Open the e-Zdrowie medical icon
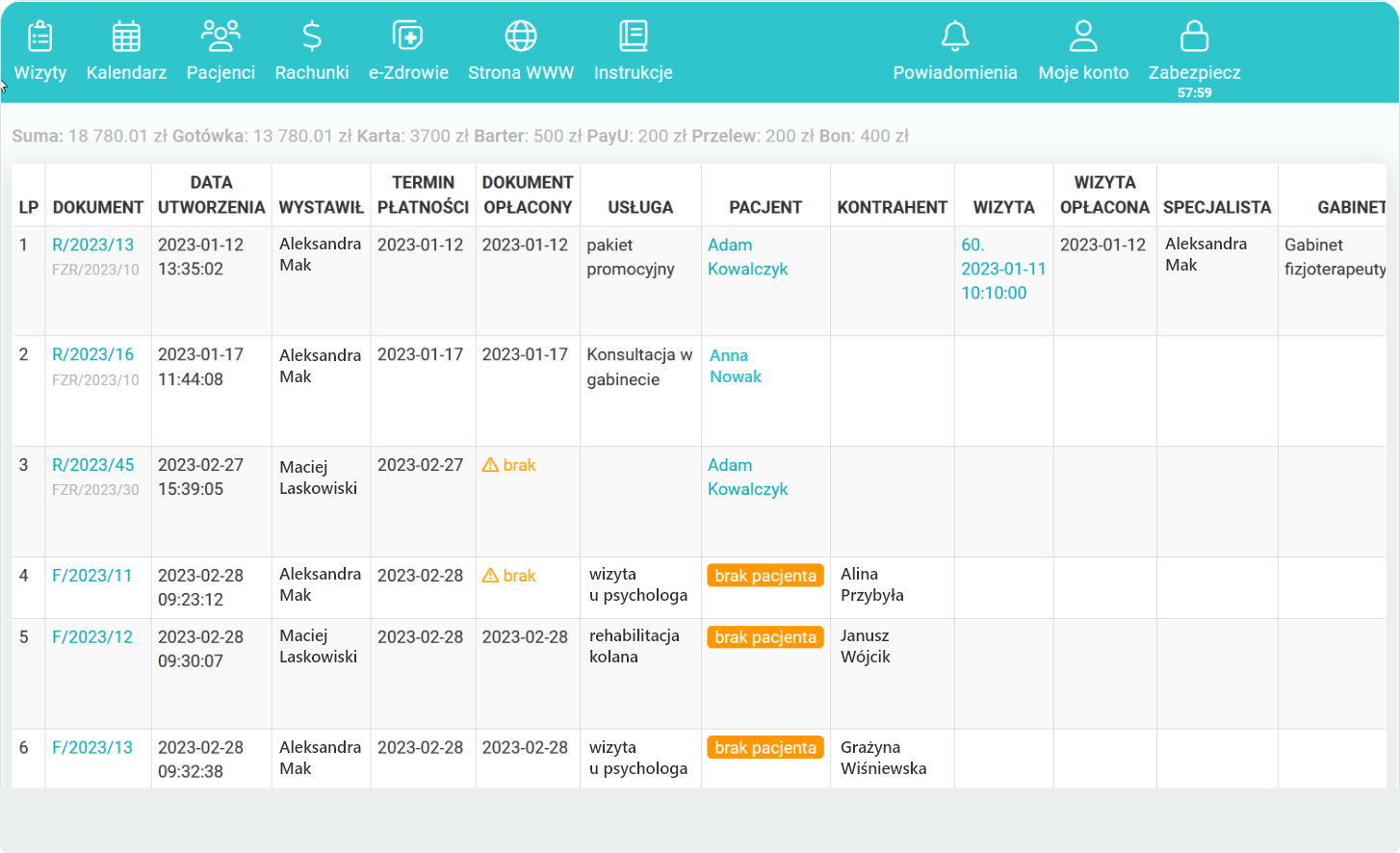1400x853 pixels. (x=408, y=37)
